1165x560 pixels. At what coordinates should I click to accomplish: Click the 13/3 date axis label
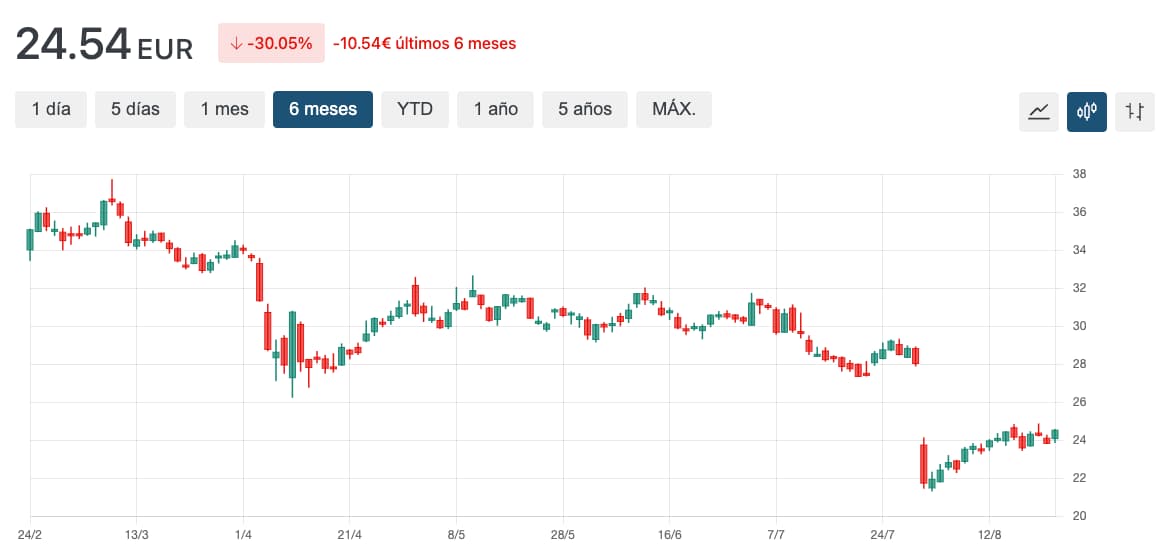tap(137, 535)
